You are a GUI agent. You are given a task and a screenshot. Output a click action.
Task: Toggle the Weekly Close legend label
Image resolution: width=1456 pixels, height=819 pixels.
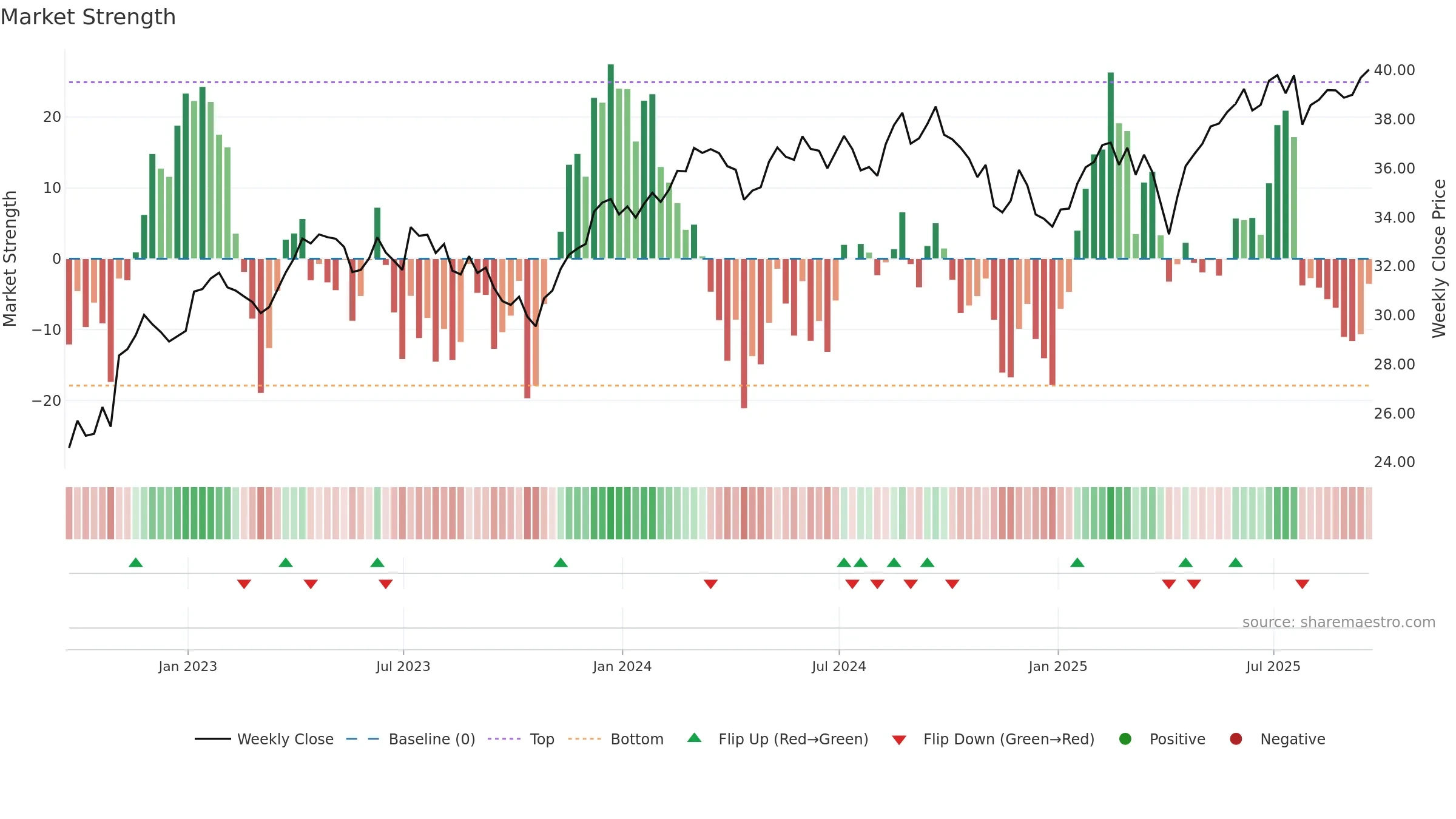point(285,739)
